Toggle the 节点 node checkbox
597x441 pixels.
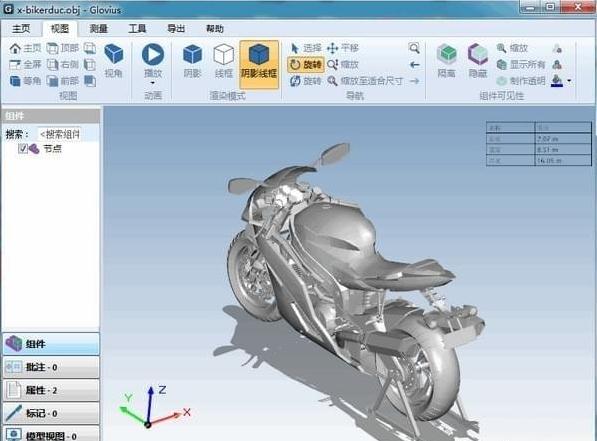pyautogui.click(x=23, y=149)
